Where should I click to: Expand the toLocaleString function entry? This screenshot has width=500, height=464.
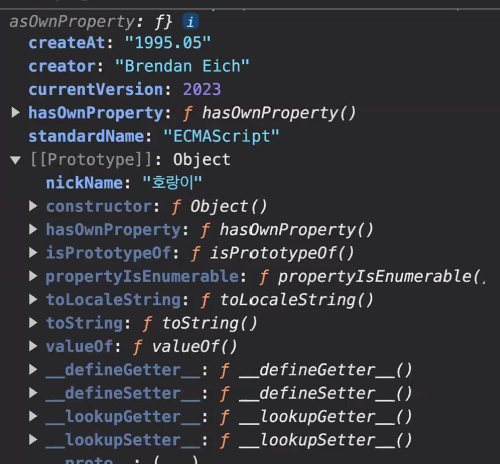click(33, 300)
